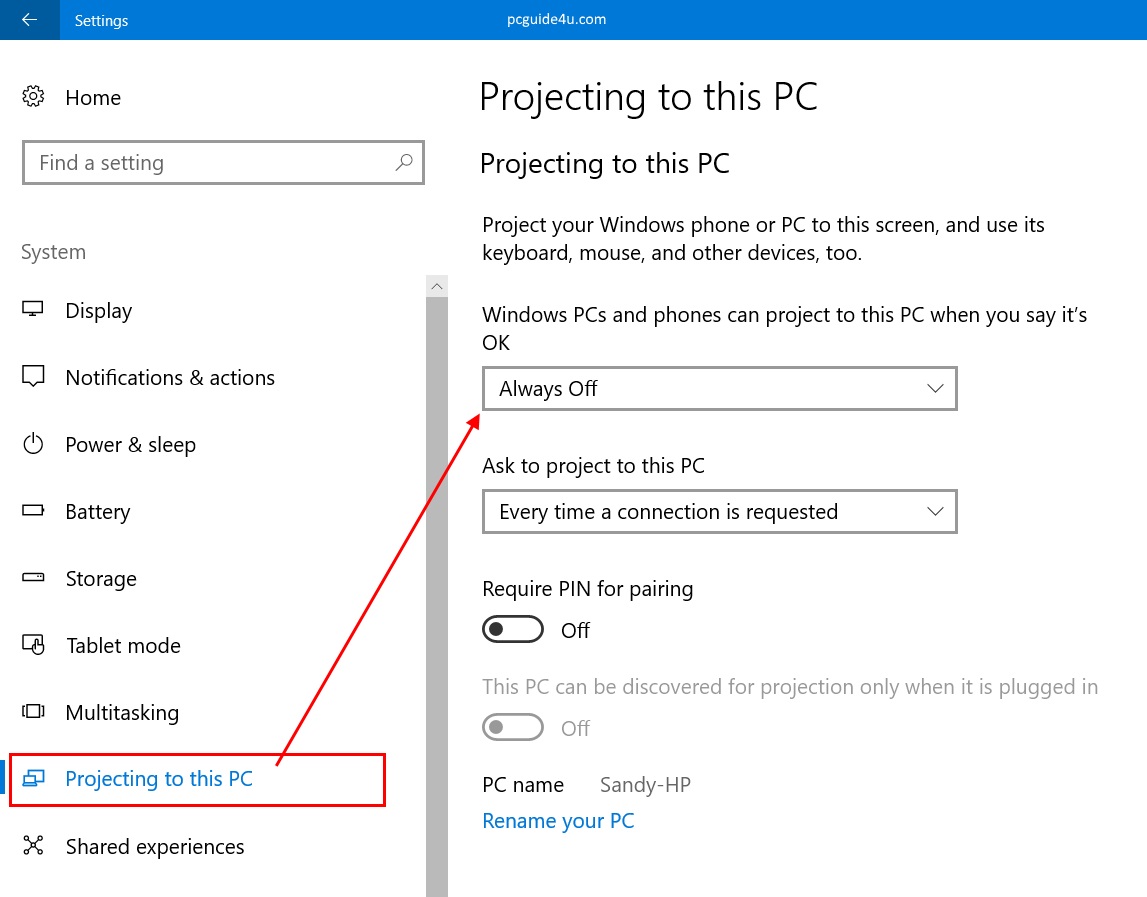Go to Home settings page
The image size is (1147, 897).
pyautogui.click(x=92, y=97)
